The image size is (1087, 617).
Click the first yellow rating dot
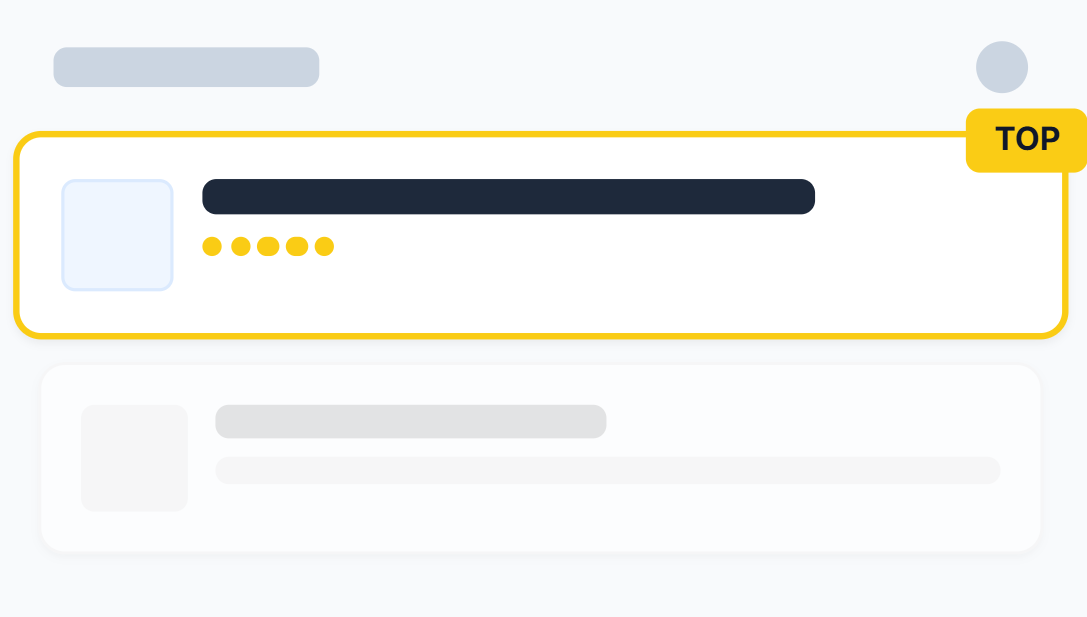[x=212, y=247]
